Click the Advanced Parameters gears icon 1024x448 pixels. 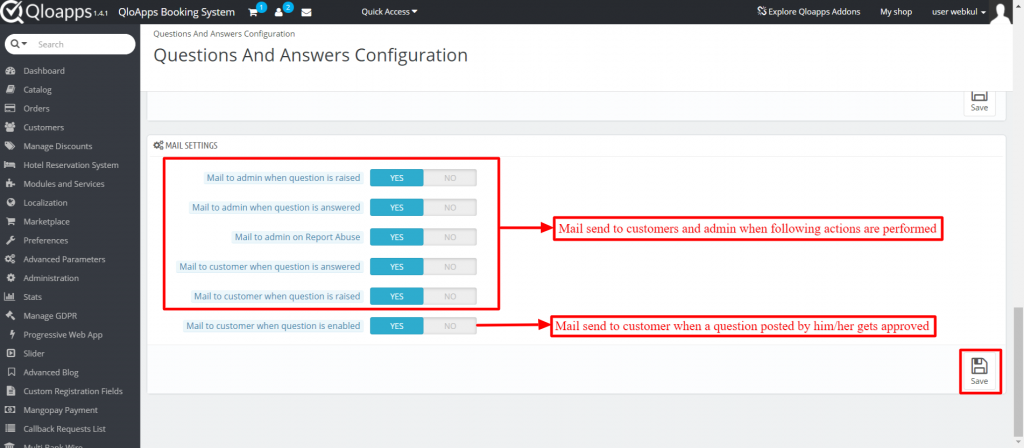10,259
